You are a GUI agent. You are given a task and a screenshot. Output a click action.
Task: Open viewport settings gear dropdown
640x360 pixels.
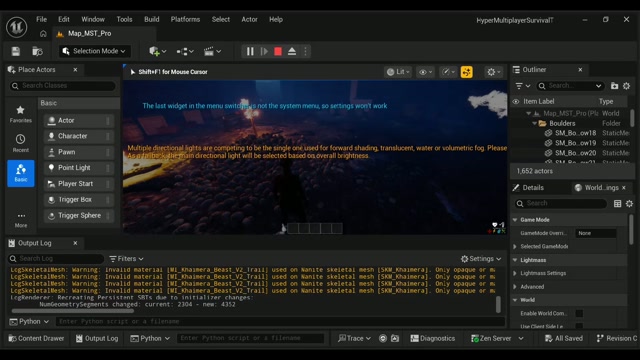(x=493, y=72)
